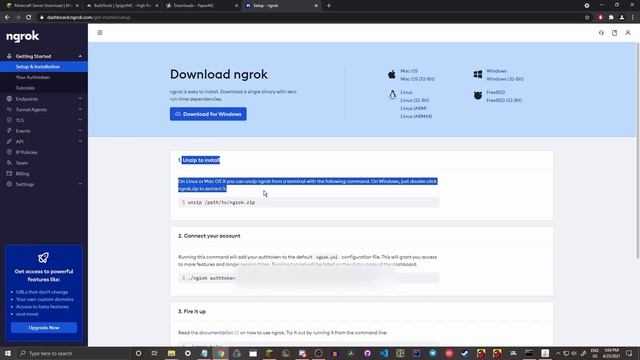Open Visual Studio Code from taskbar
The image size is (640, 360).
(384, 353)
